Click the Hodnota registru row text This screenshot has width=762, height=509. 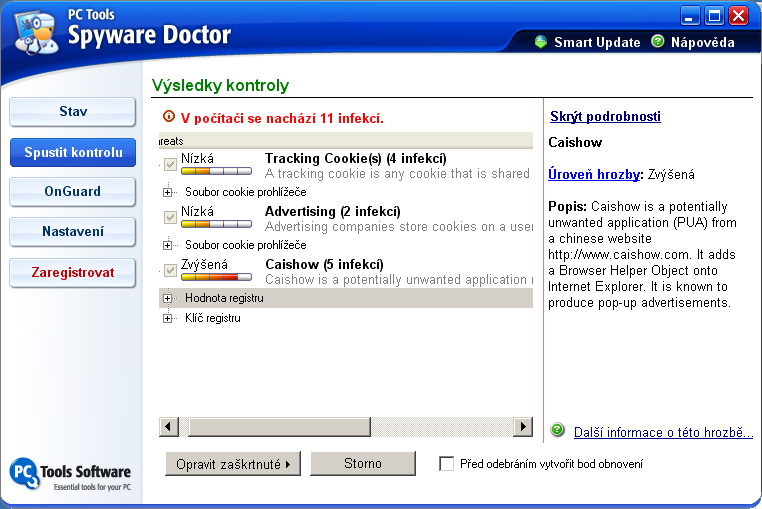[224, 298]
